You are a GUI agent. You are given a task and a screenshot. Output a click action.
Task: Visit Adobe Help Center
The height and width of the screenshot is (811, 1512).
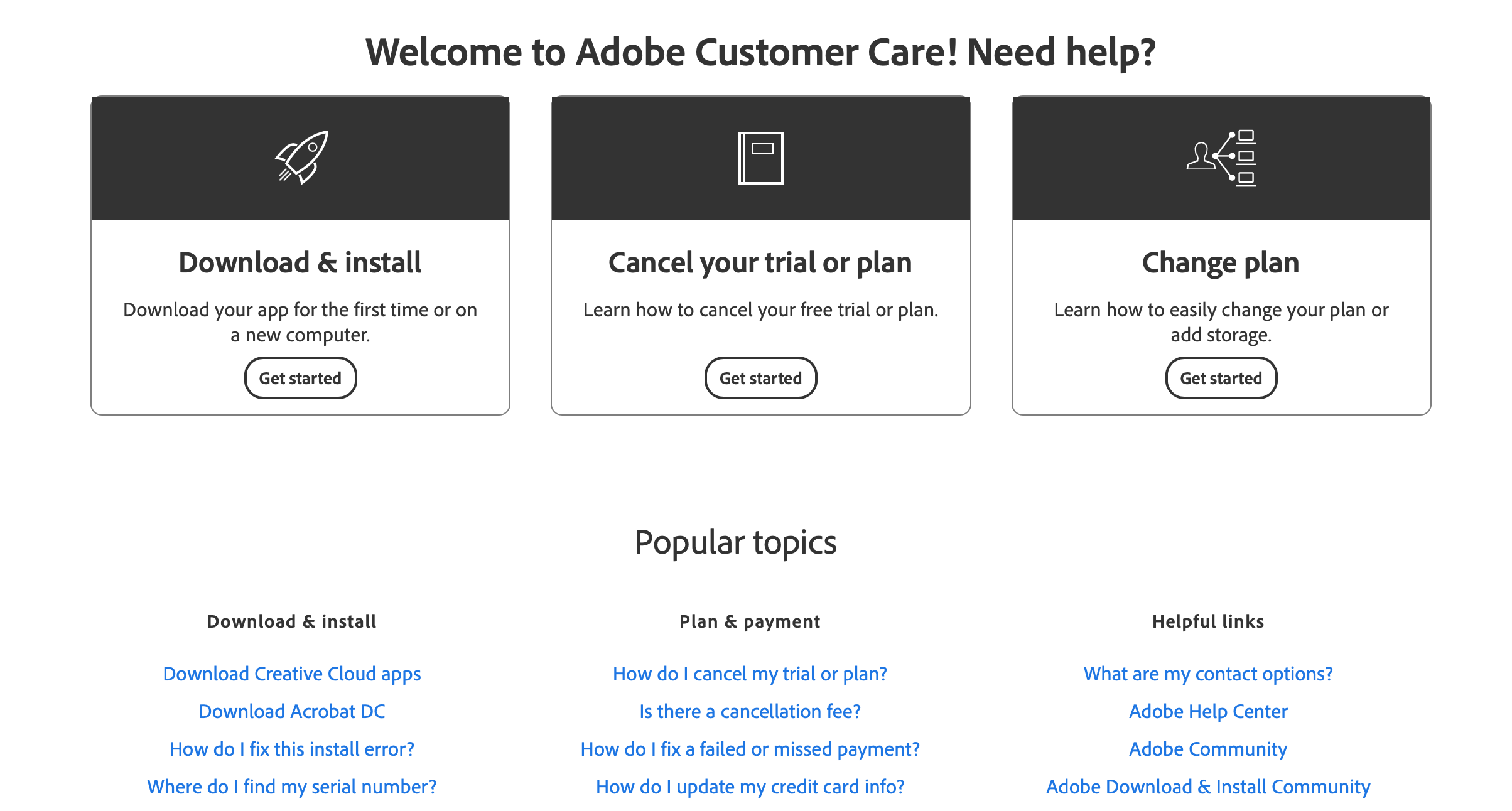click(x=1208, y=711)
